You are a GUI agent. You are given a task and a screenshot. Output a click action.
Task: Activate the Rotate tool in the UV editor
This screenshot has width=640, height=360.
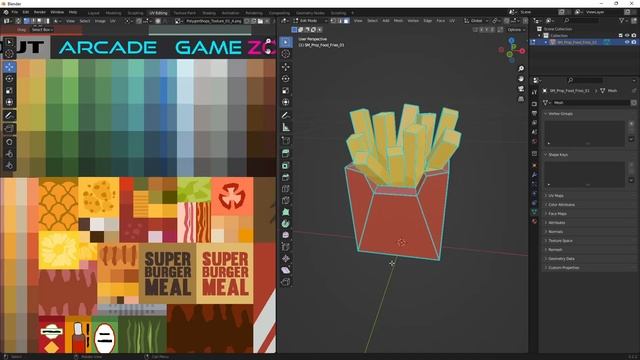(x=9, y=79)
